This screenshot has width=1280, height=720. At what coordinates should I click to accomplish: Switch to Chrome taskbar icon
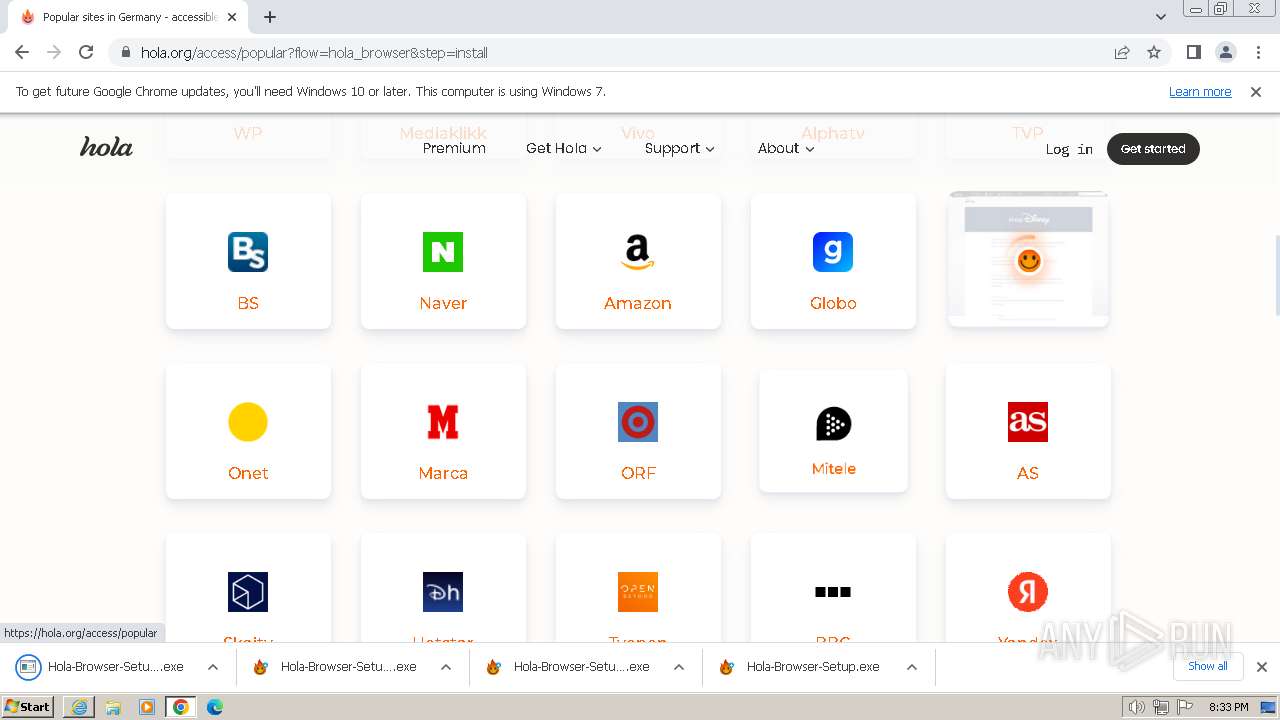pos(181,707)
